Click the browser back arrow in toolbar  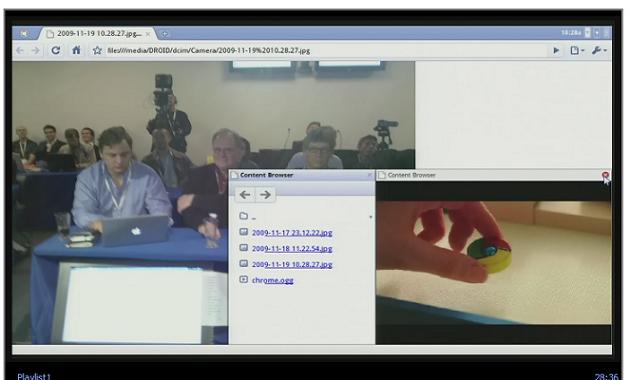coord(20,51)
